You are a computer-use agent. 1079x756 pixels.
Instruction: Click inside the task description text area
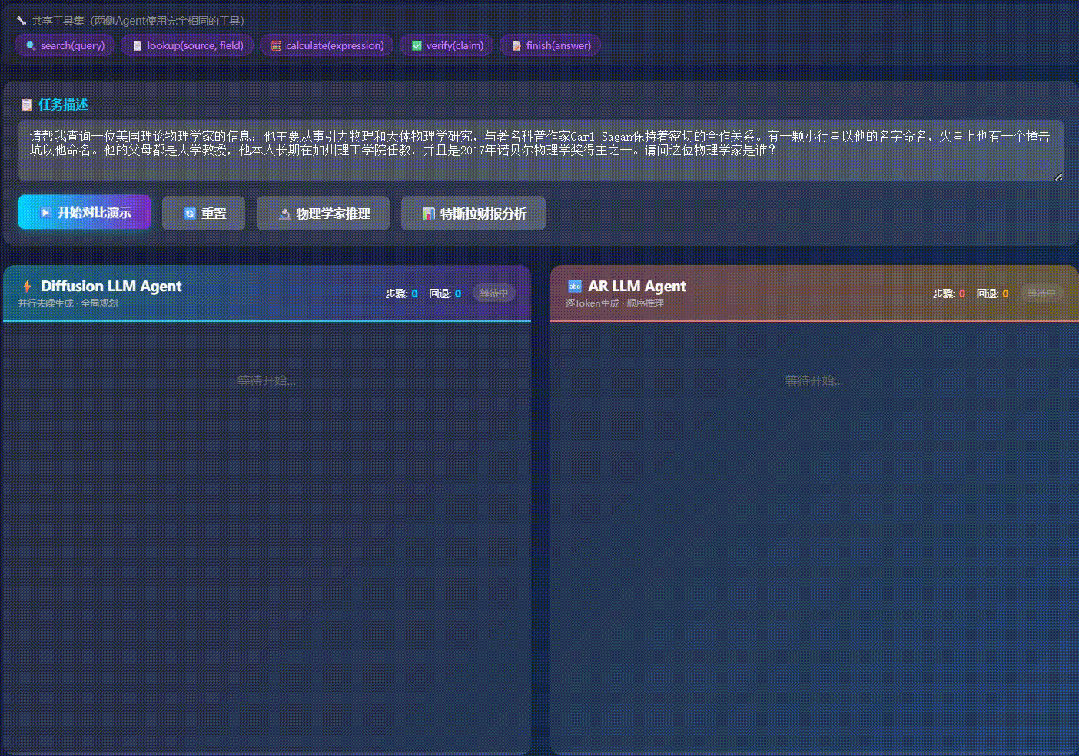[540, 150]
